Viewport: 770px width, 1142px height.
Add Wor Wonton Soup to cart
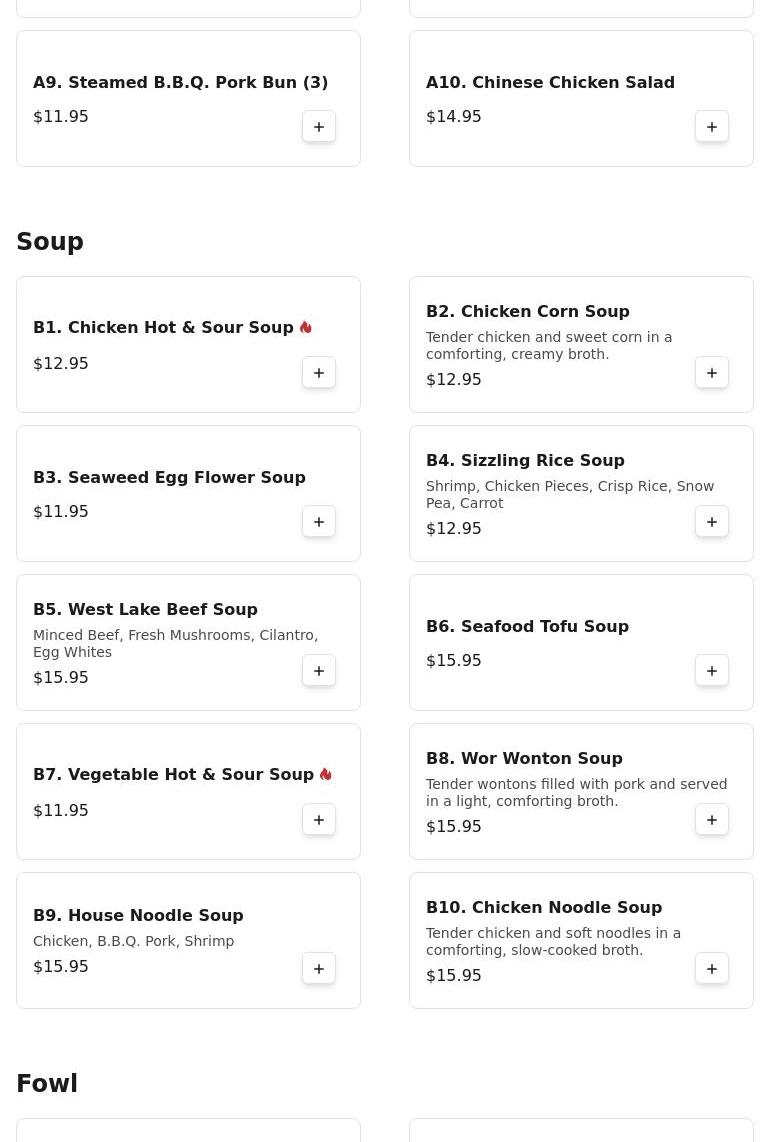pos(712,820)
